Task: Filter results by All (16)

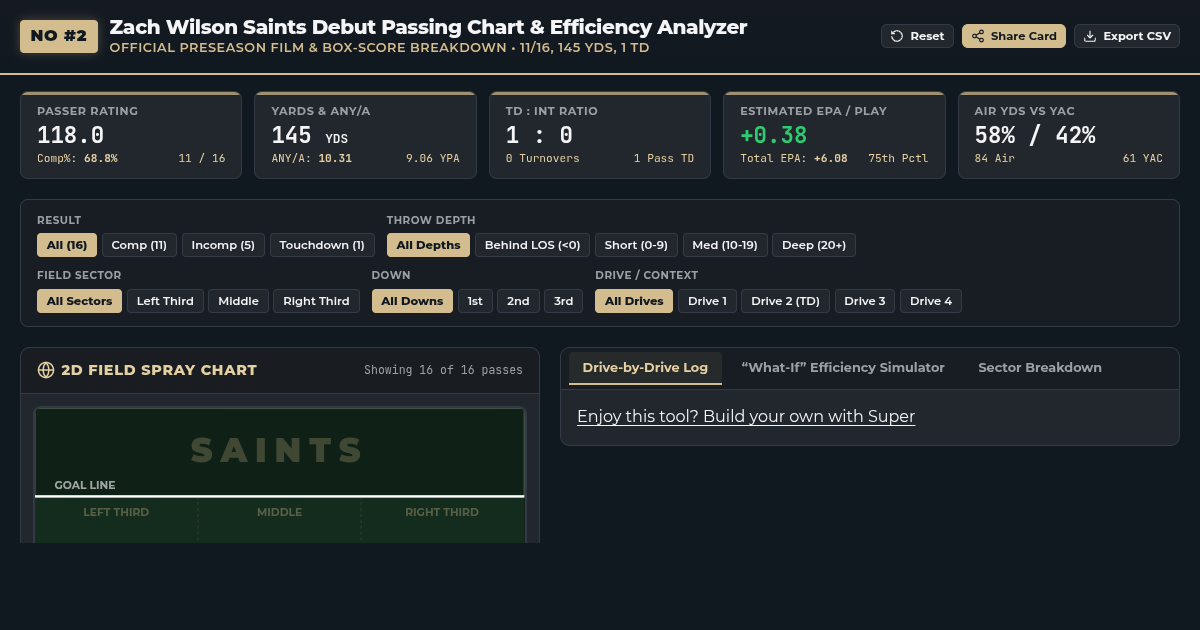Action: pos(67,245)
